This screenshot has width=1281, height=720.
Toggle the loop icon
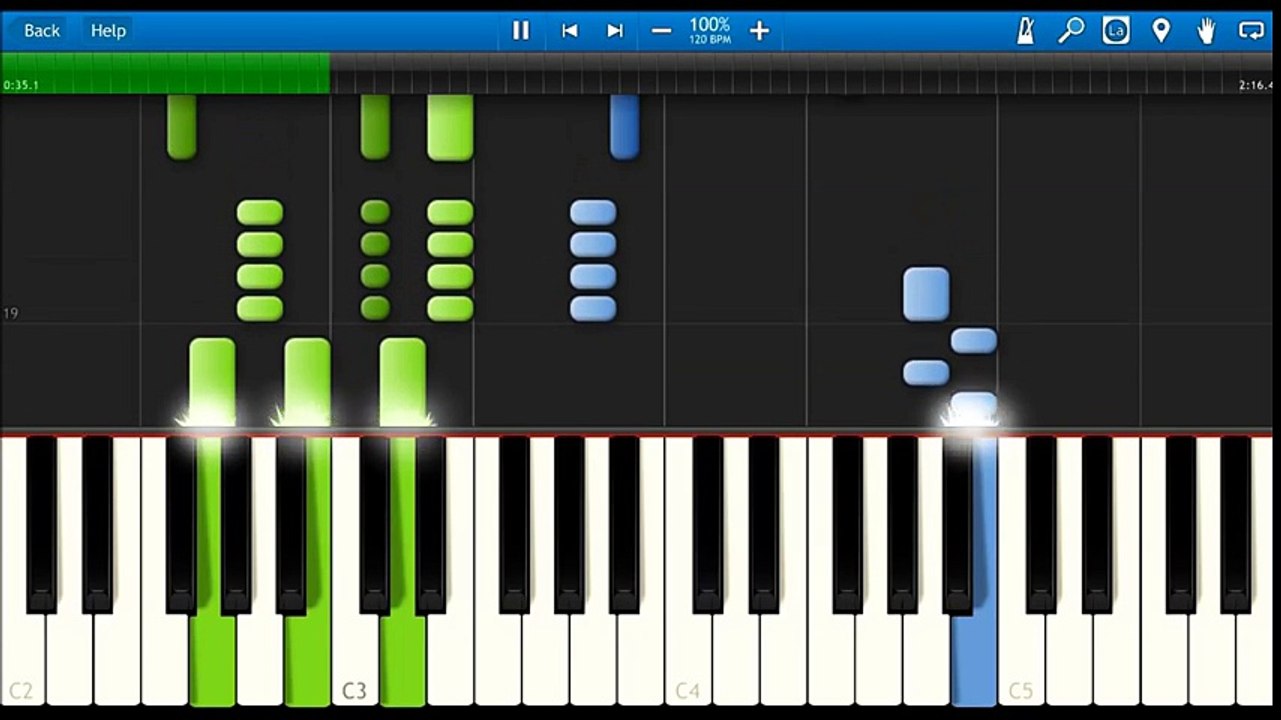[1252, 31]
